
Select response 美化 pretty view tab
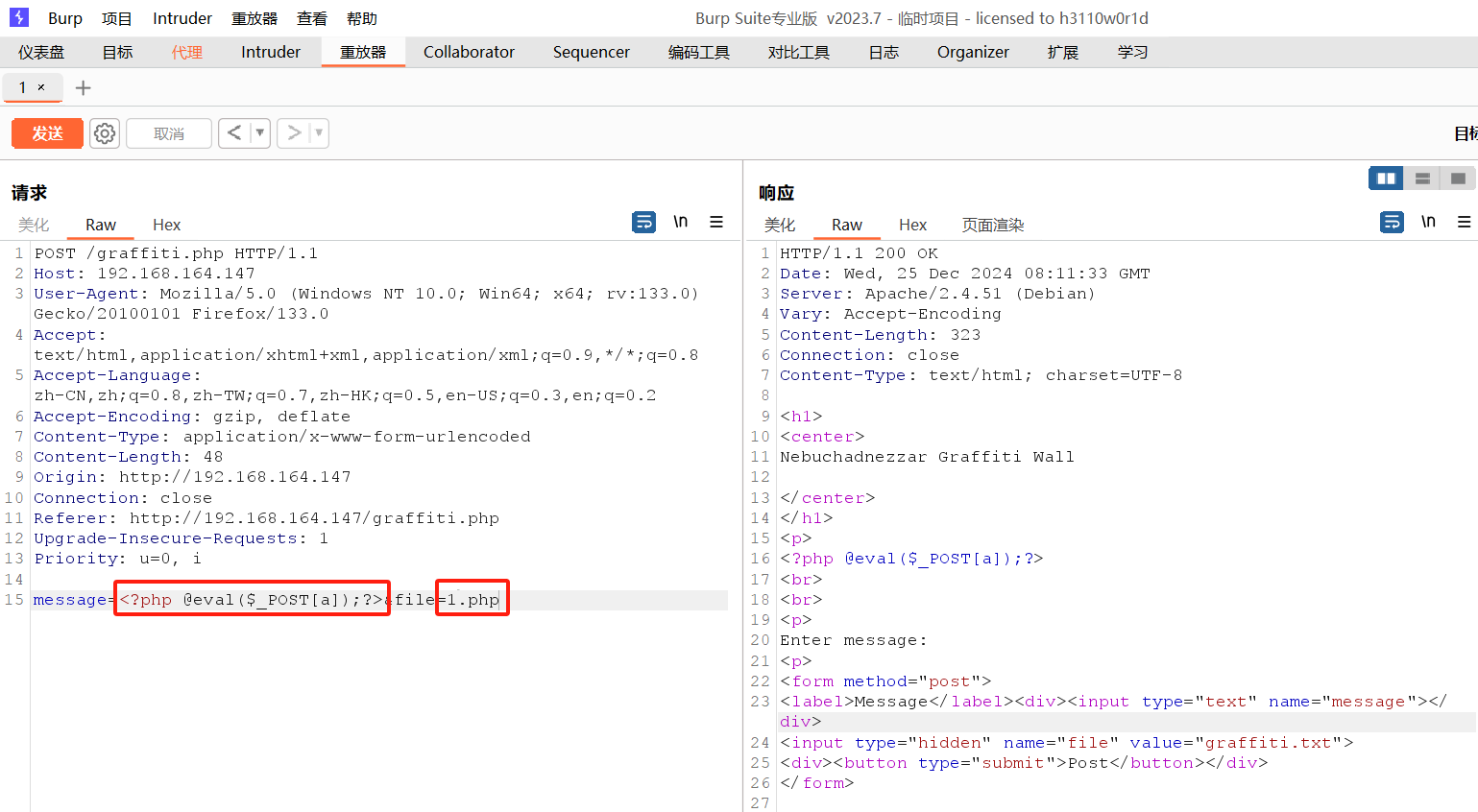[x=780, y=225]
